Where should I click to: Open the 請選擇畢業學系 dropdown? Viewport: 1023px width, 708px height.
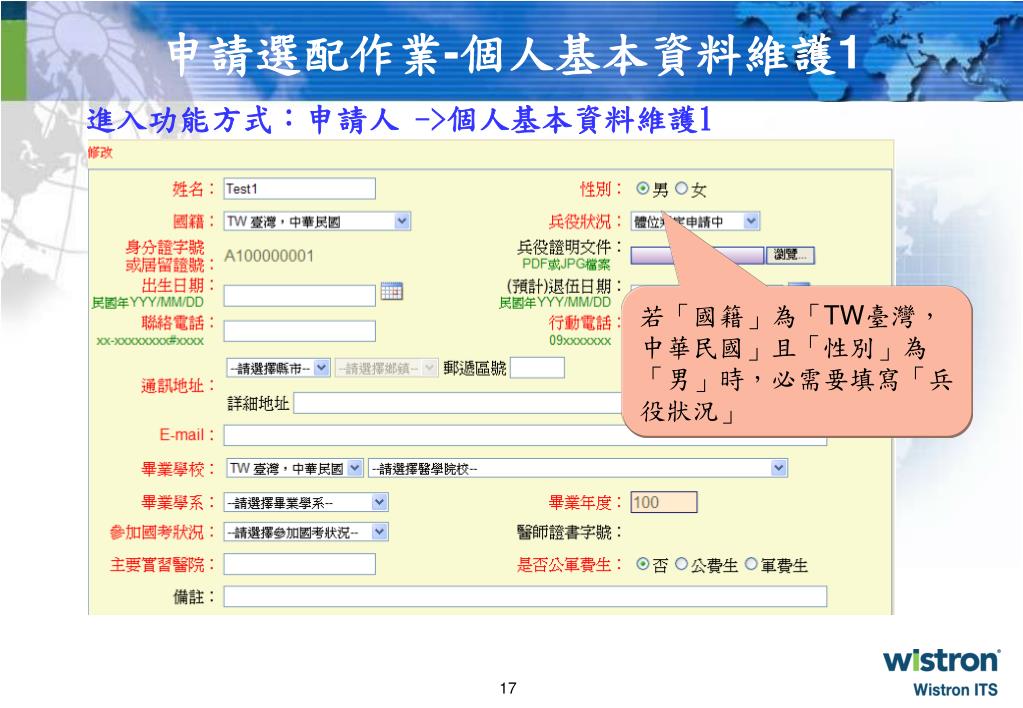(306, 502)
